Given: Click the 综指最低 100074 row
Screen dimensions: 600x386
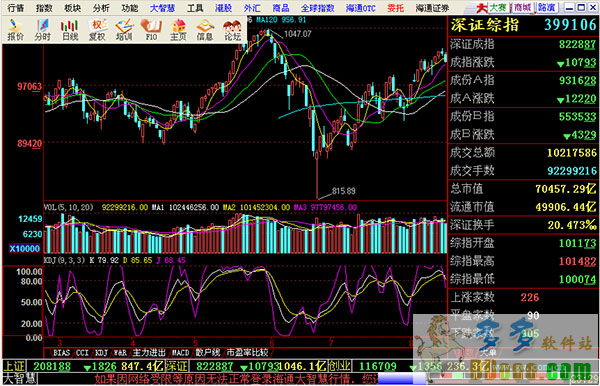Looking at the screenshot, I should [523, 279].
